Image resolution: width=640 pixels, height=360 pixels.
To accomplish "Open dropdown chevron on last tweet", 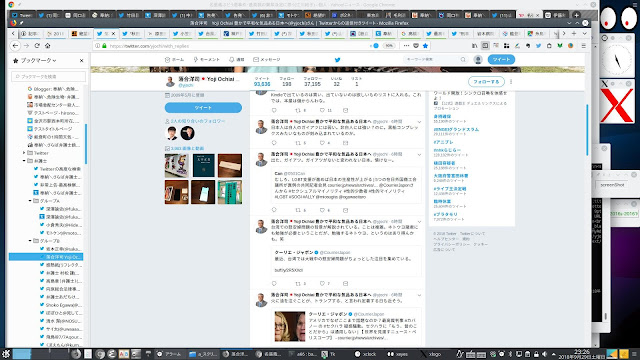I will click(419, 295).
